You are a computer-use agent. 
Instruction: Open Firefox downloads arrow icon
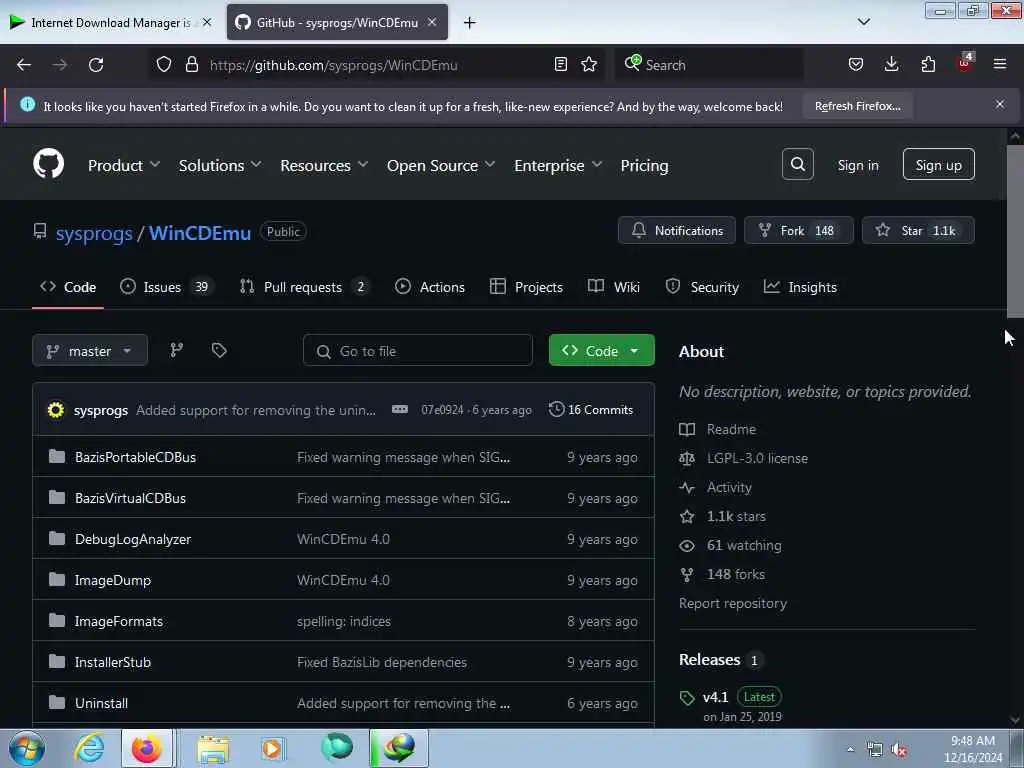tap(891, 64)
